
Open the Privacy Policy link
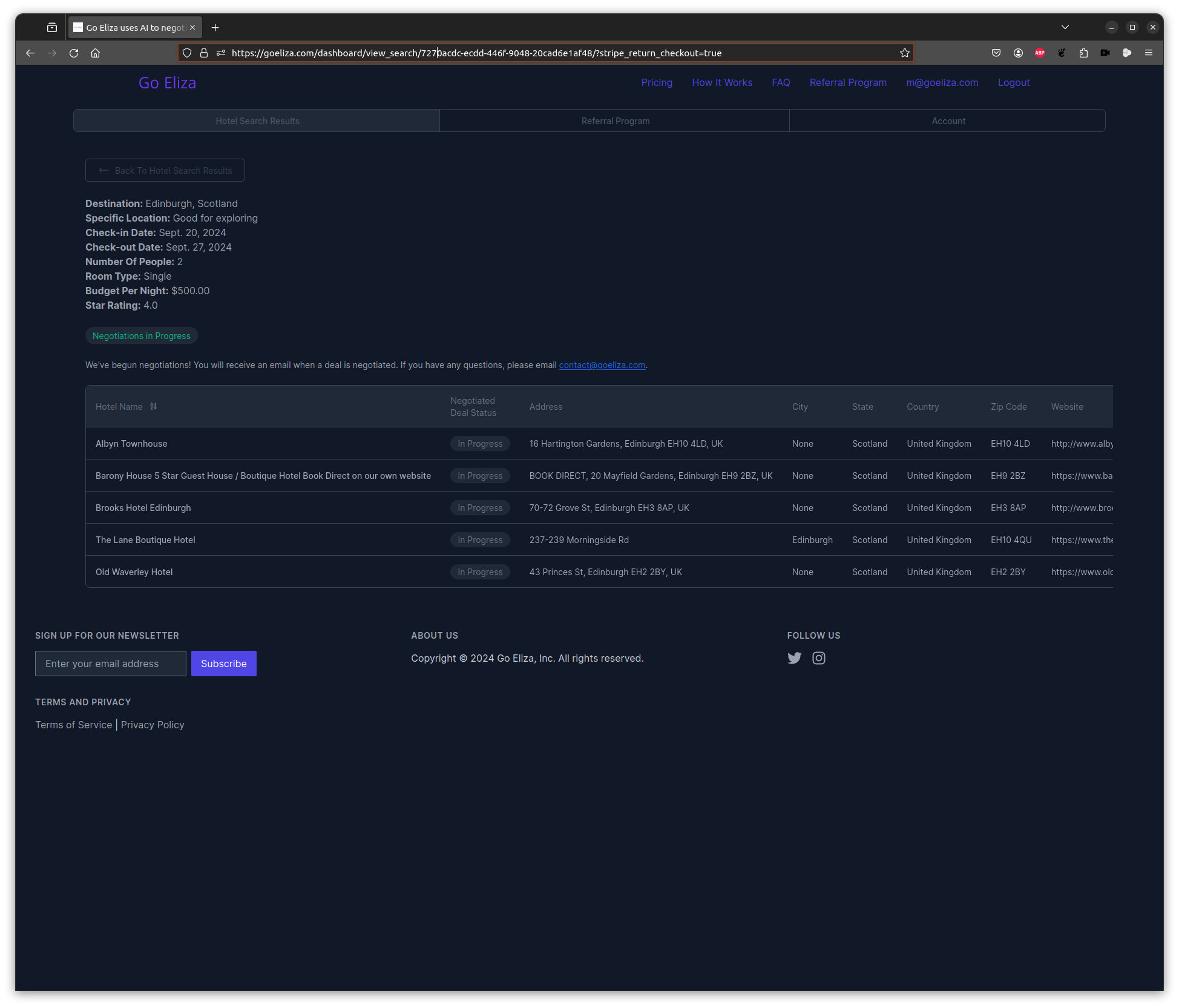tap(153, 725)
